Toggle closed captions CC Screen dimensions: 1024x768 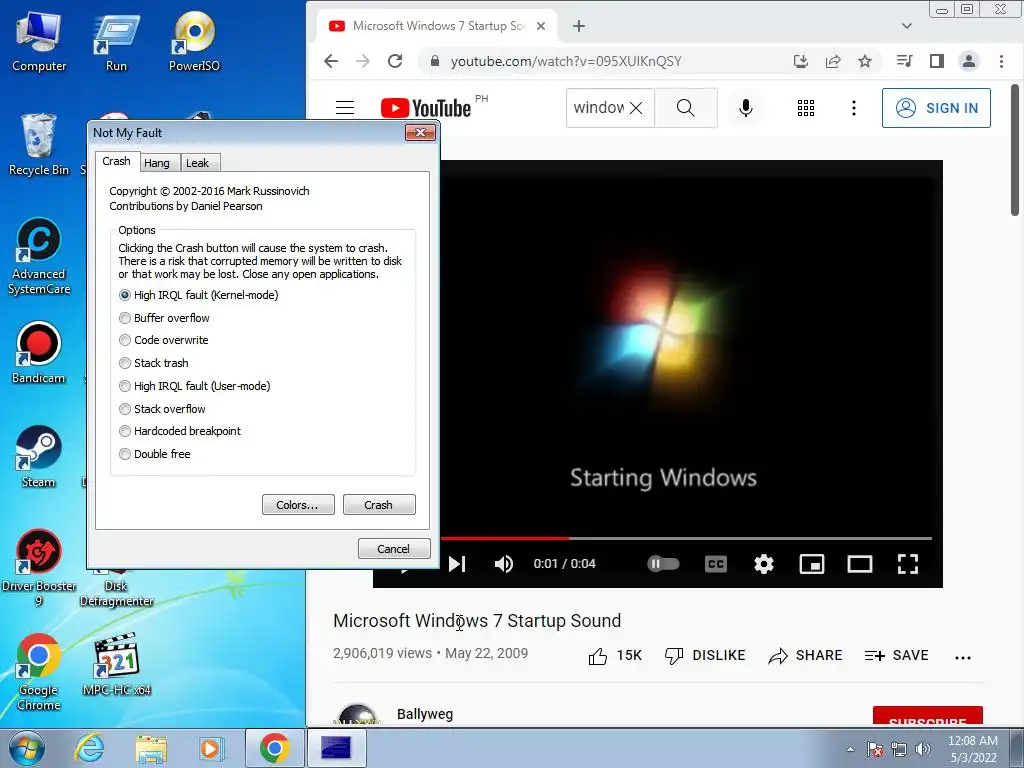point(716,564)
